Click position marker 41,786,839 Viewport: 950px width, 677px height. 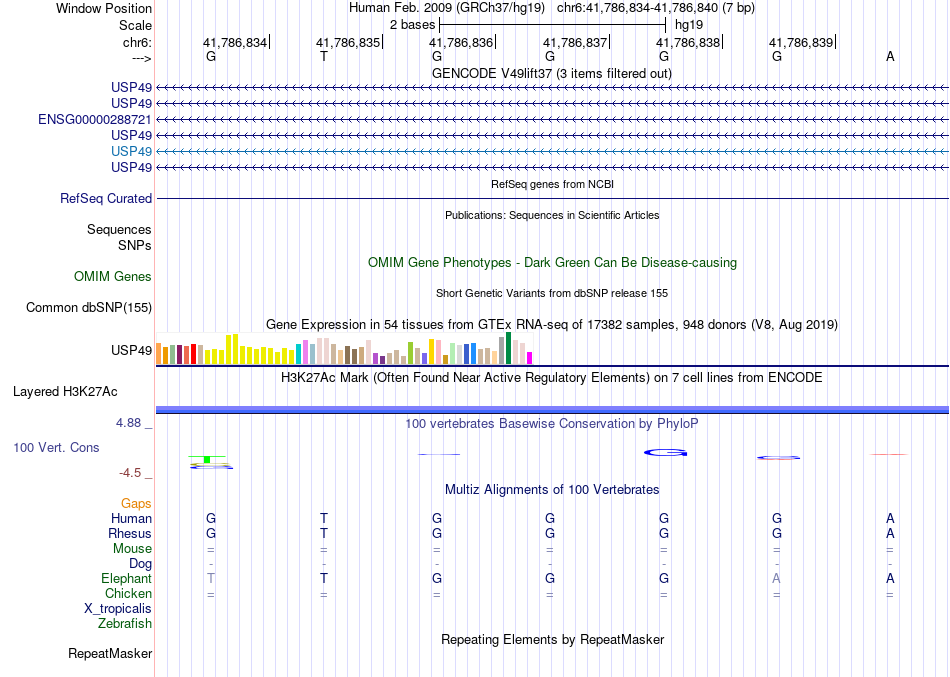click(802, 42)
